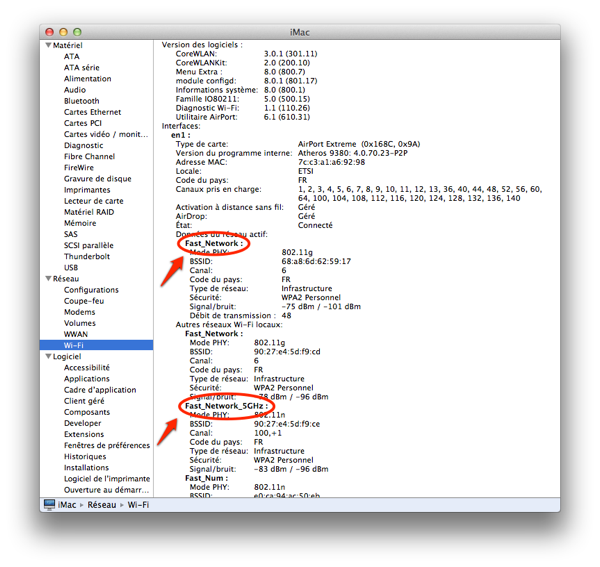The height and width of the screenshot is (567, 600).
Task: Show the Cartes Ethernet information
Action: (92, 112)
